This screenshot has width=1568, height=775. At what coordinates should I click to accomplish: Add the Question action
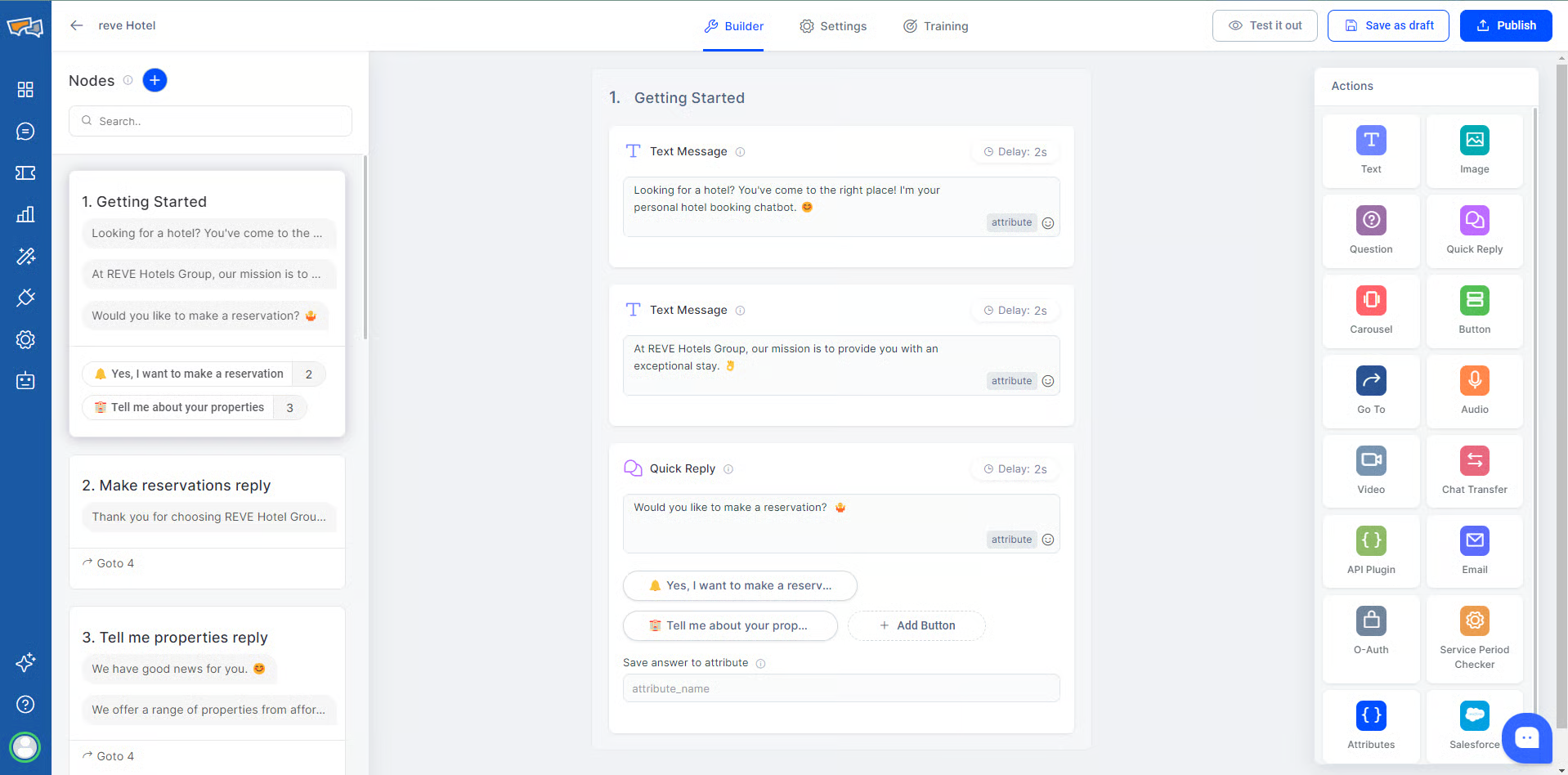coord(1371,231)
